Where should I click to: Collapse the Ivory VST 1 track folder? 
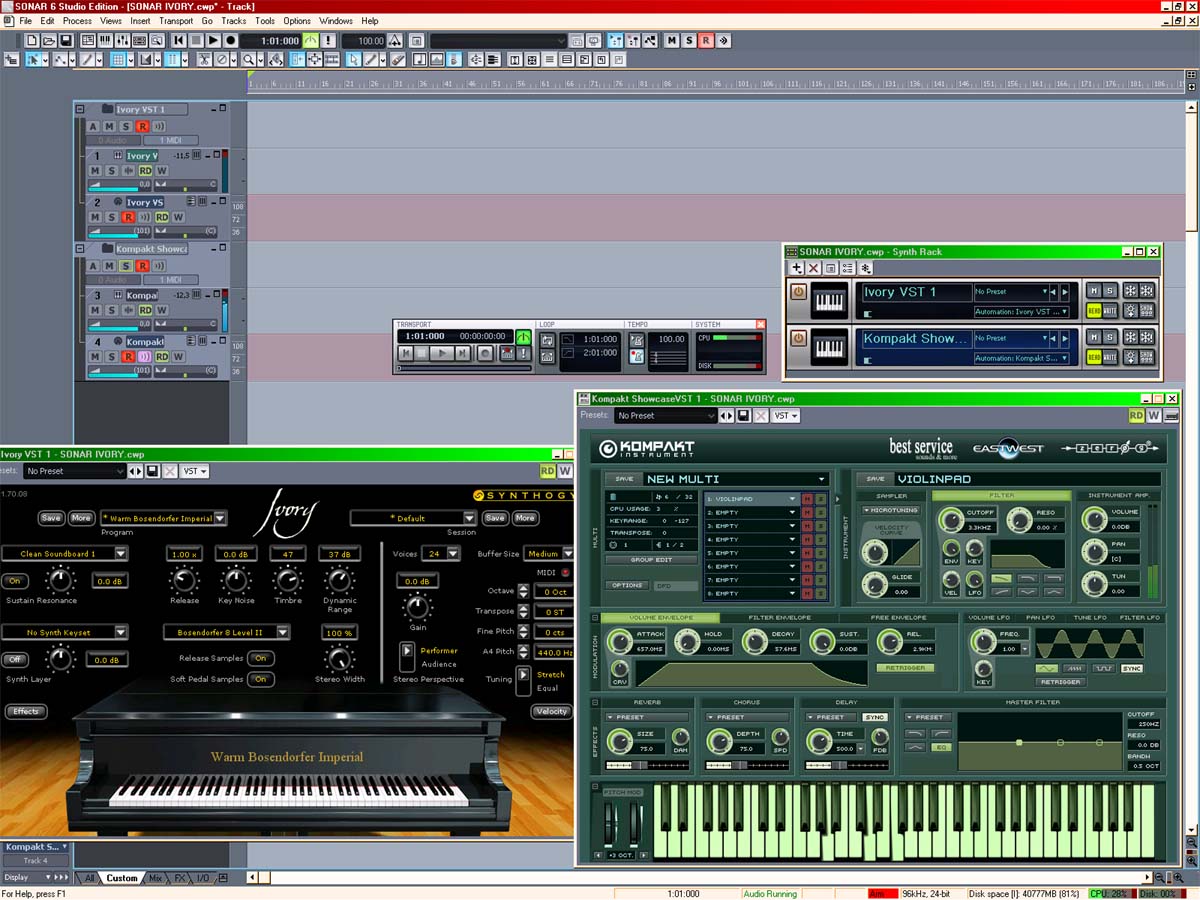coord(80,109)
